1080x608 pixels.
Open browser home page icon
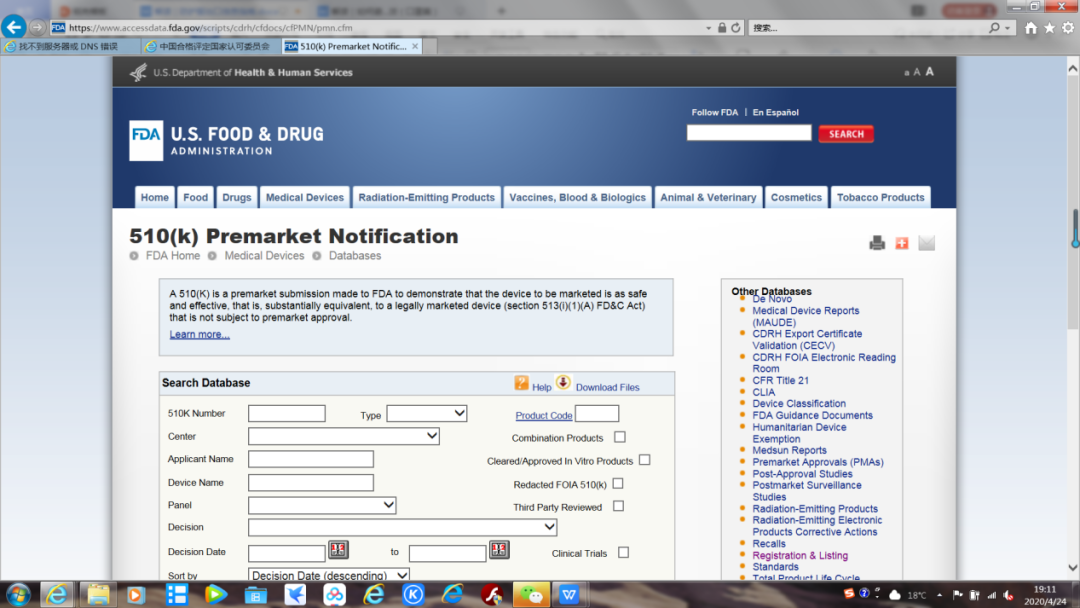pos(1030,28)
